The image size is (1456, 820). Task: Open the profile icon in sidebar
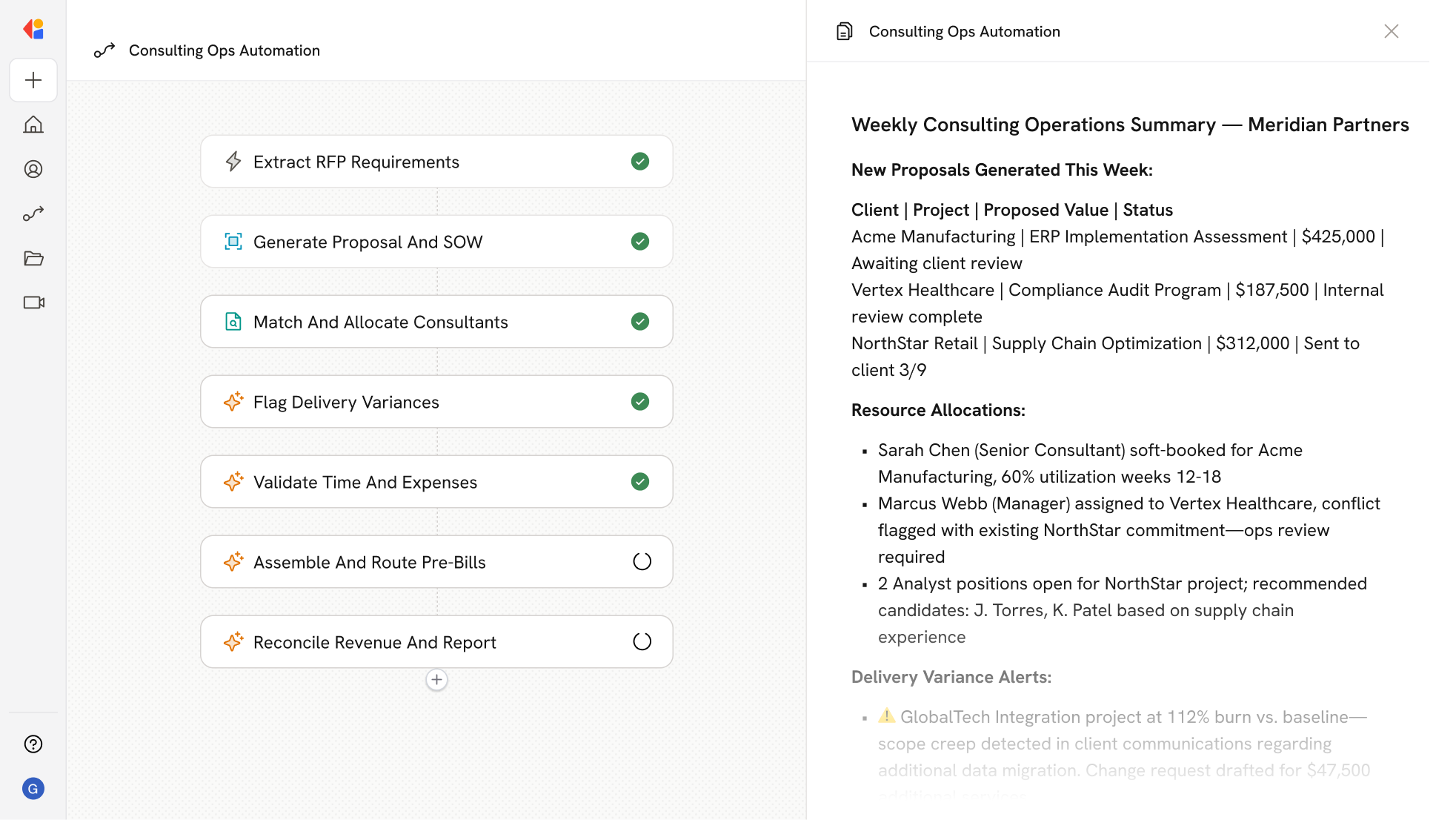[x=33, y=169]
